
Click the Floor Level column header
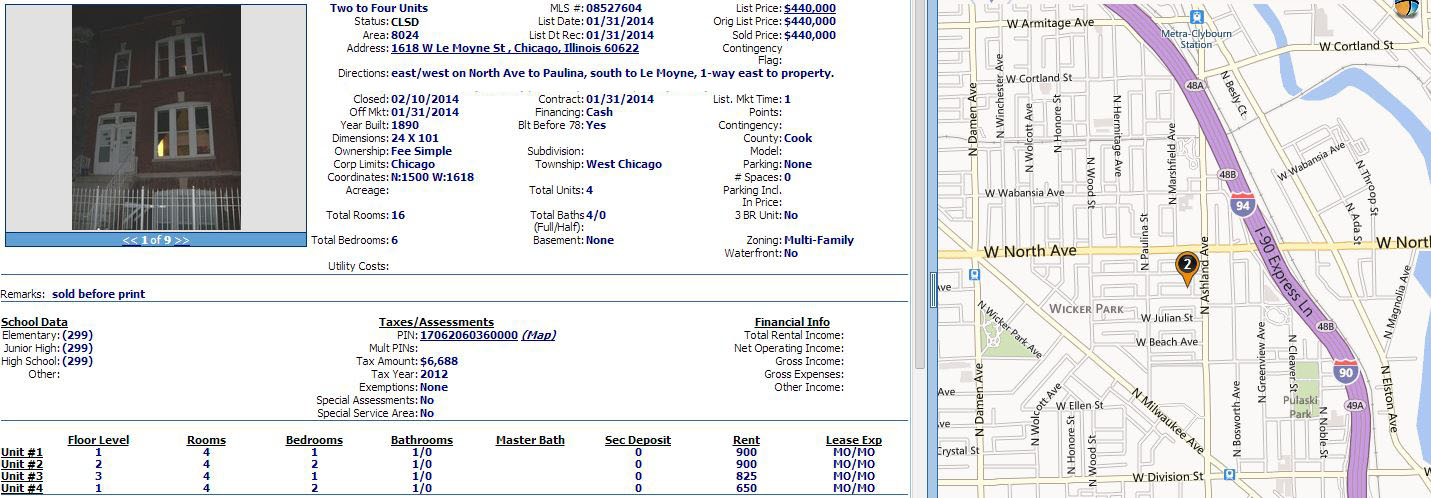tap(98, 440)
